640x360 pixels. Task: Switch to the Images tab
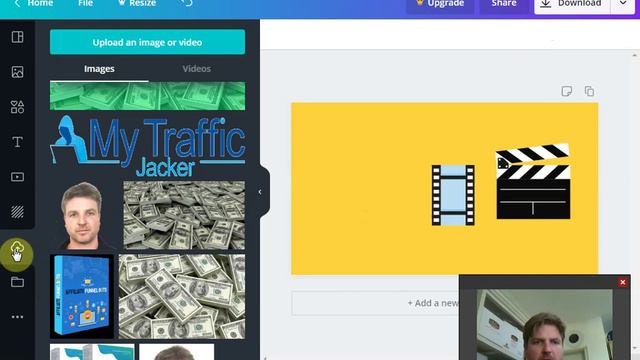99,69
